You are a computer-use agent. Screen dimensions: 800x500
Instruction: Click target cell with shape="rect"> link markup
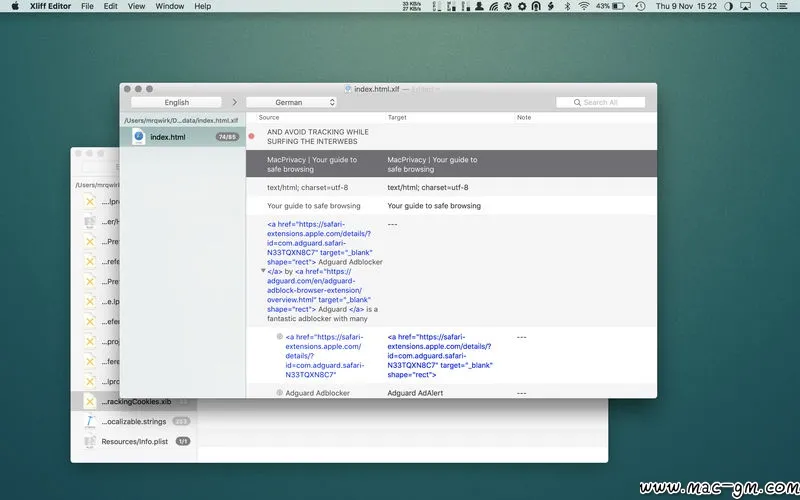[x=440, y=356]
